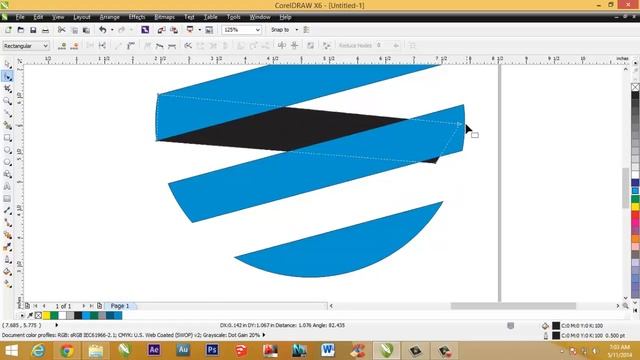Open the Effects menu
Screen dimensions: 640x360
137,17
